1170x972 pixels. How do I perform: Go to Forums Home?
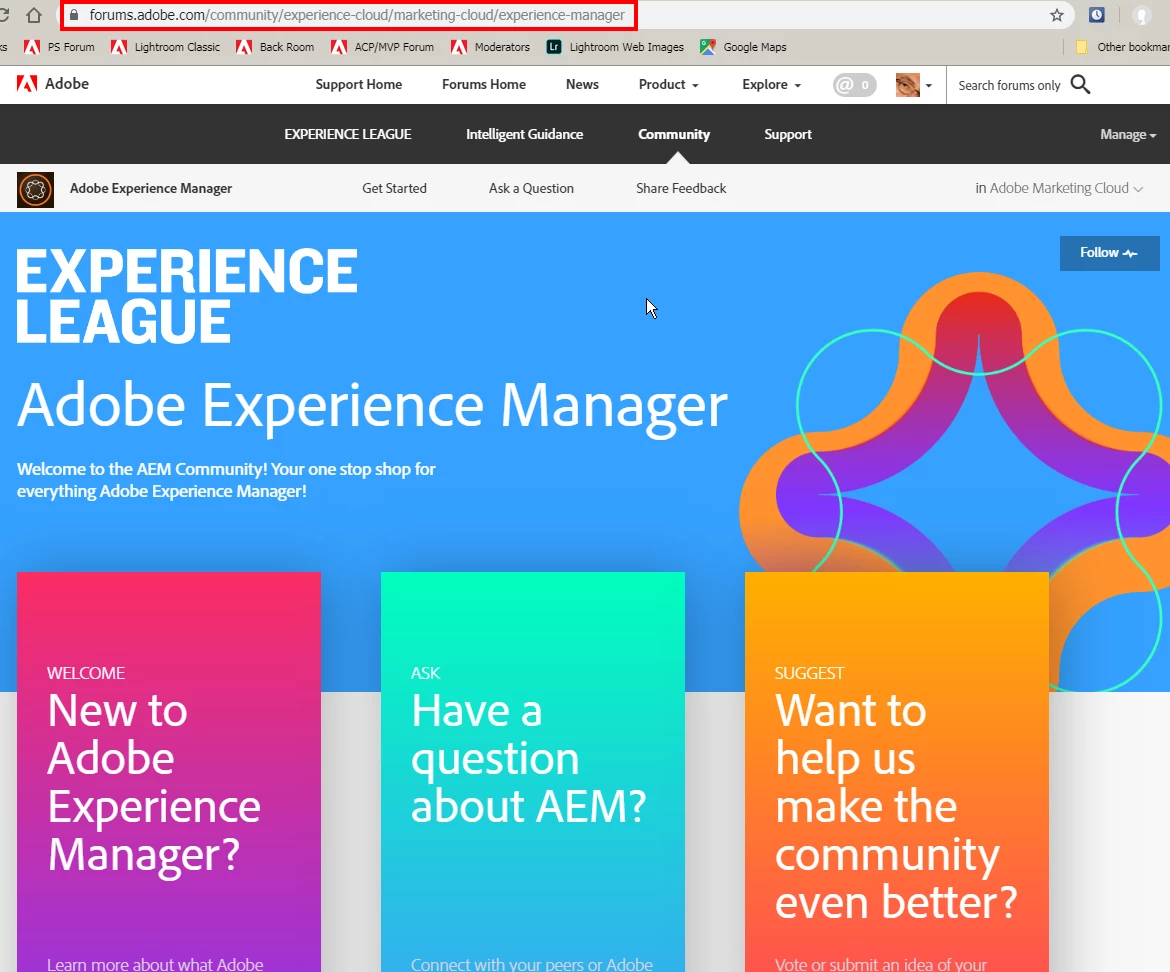pyautogui.click(x=484, y=84)
